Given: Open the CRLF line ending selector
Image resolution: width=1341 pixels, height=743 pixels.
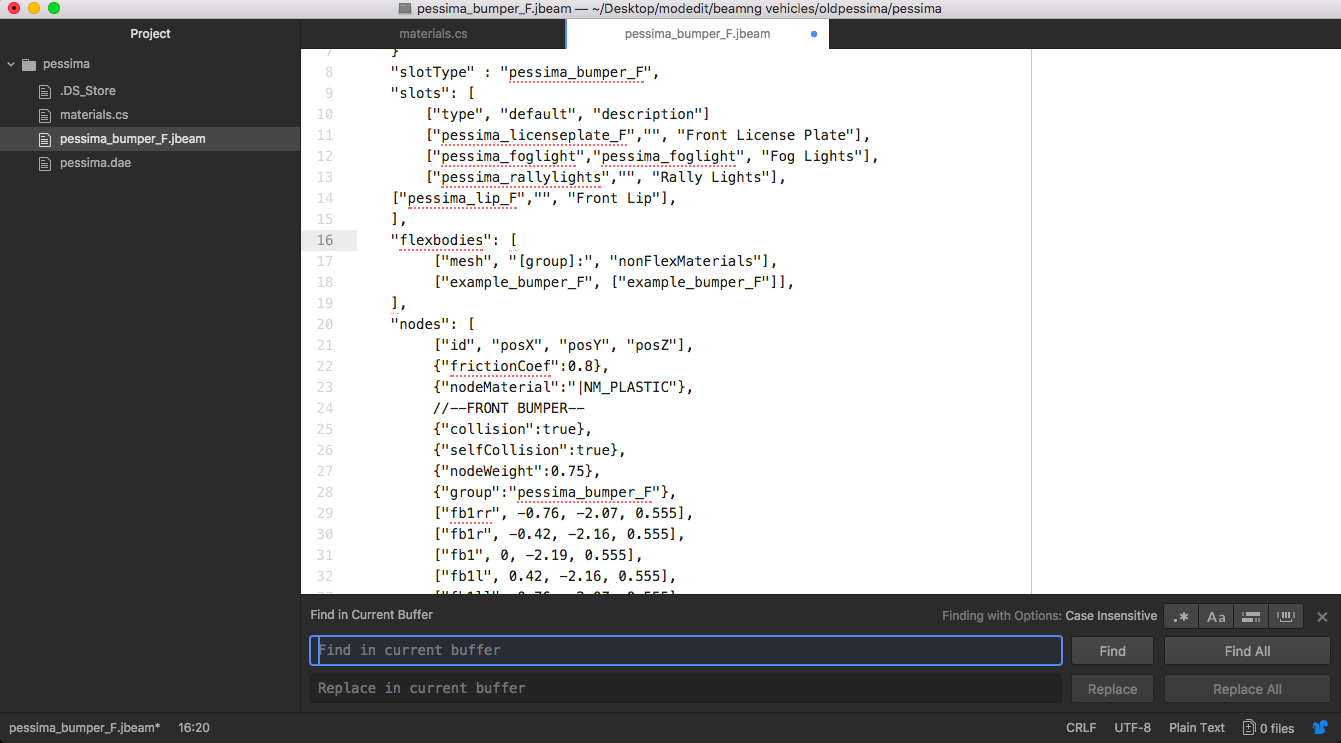Looking at the screenshot, I should coord(1081,728).
